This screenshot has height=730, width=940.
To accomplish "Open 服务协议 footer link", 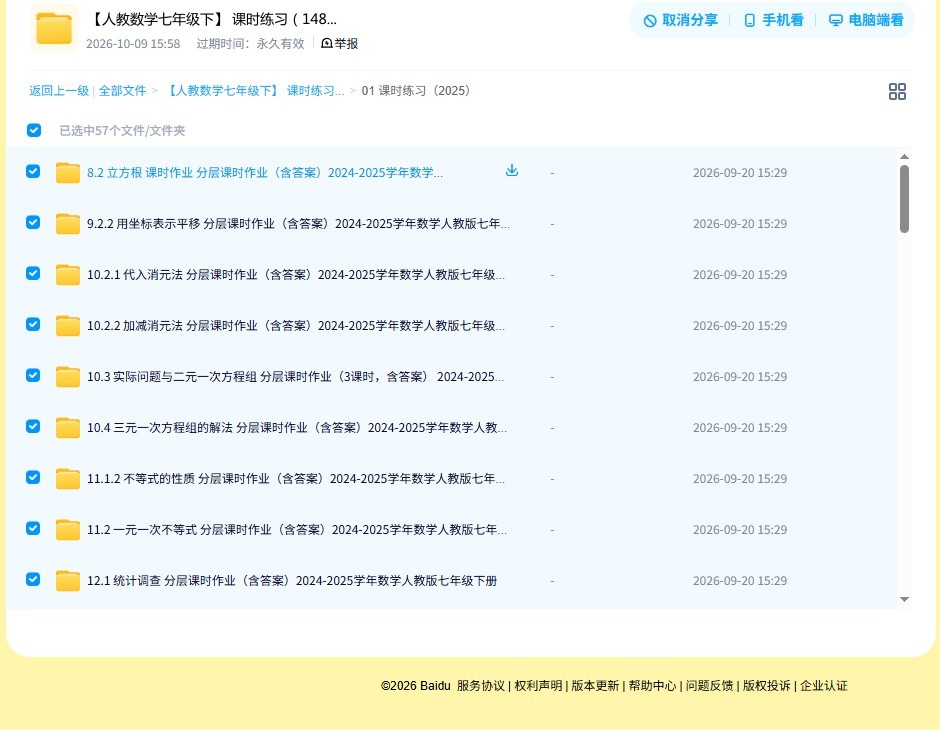I will pos(481,686).
